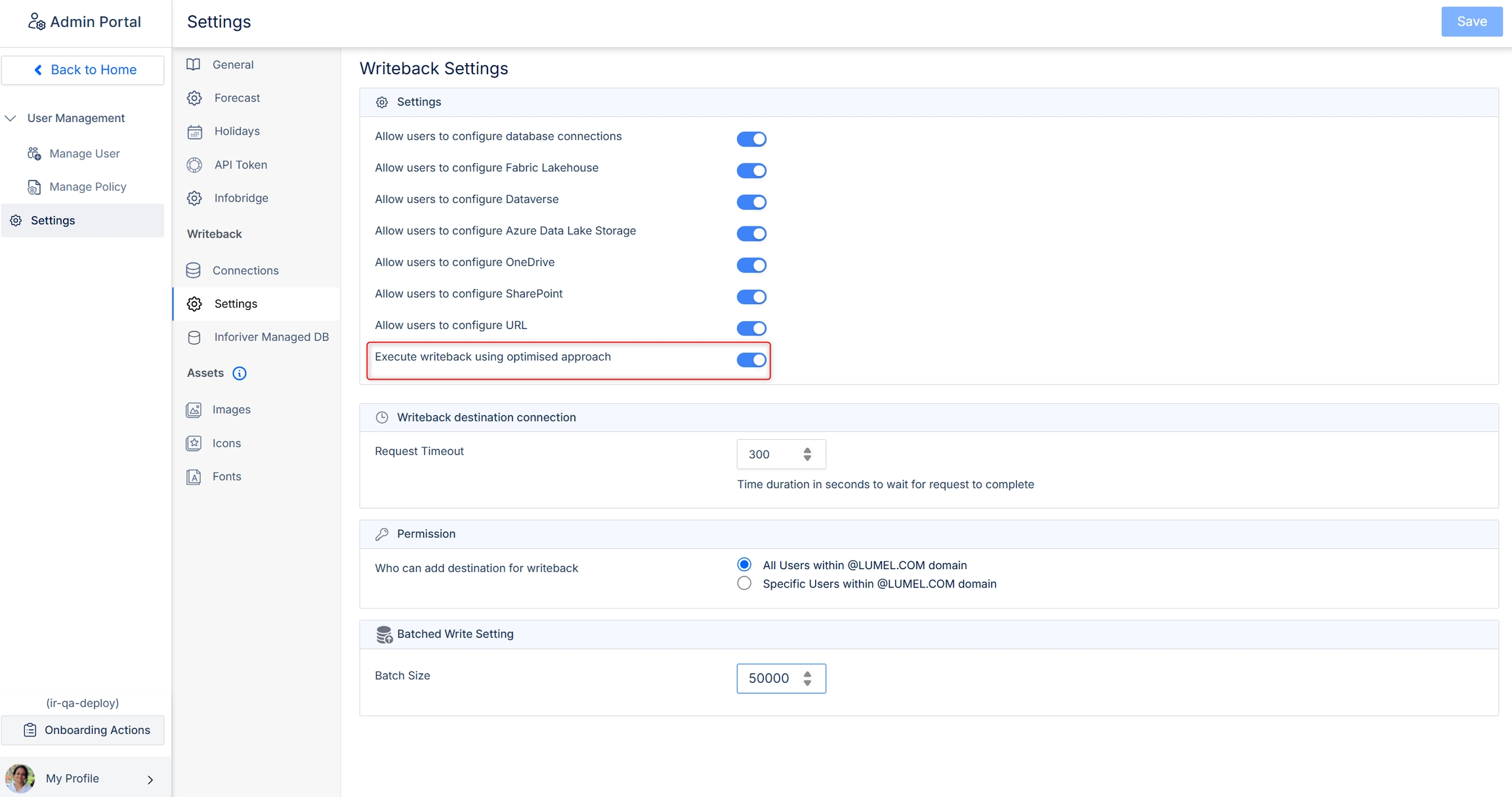Open Onboarding Actions
The image size is (1512, 797).
click(83, 730)
